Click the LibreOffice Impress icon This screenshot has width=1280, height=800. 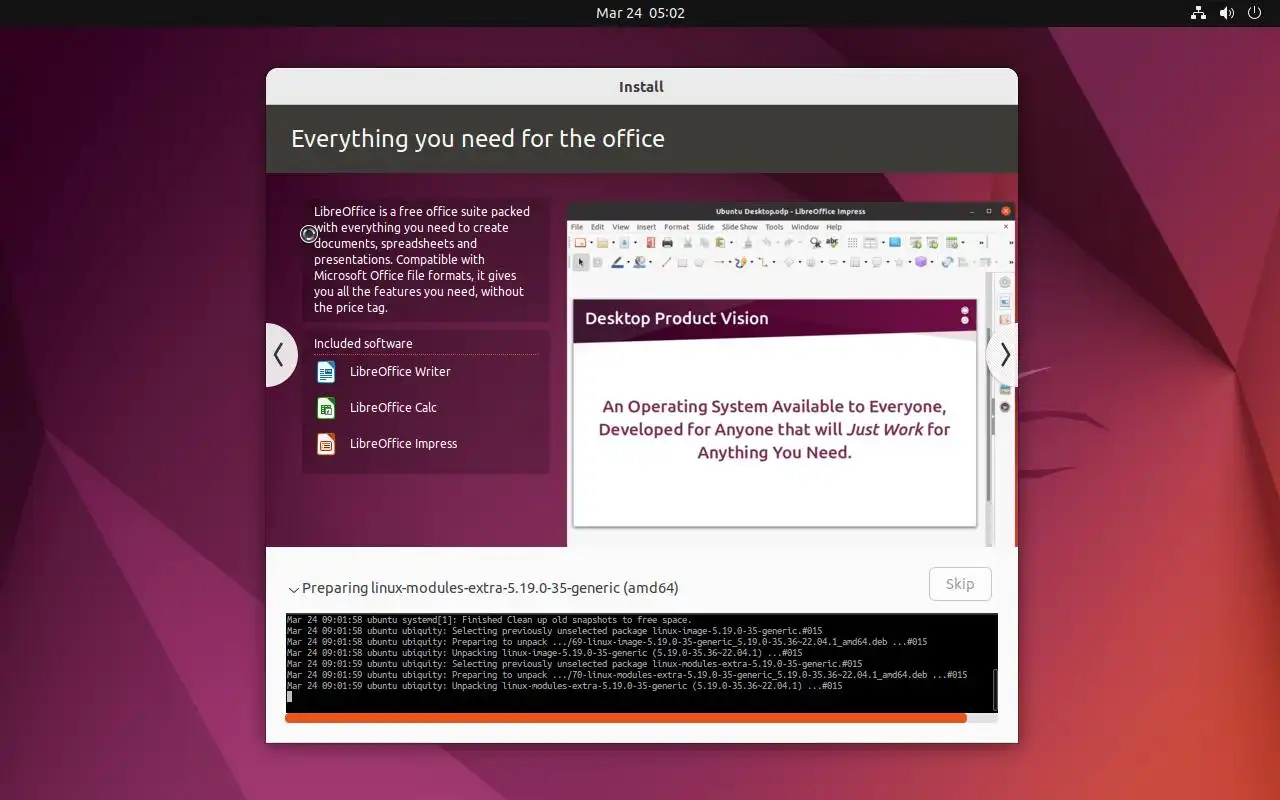326,444
